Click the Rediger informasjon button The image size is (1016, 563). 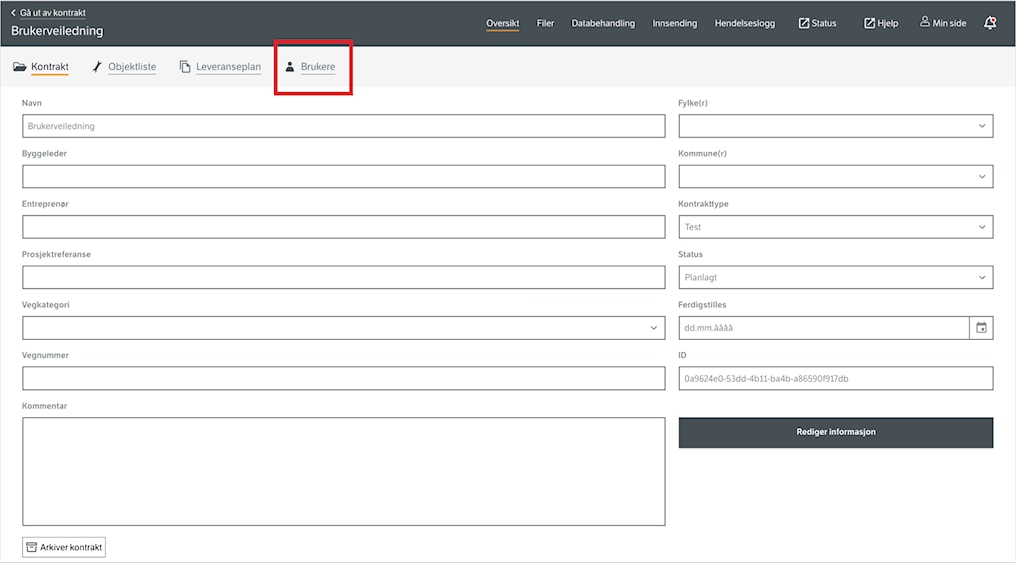pyautogui.click(x=835, y=432)
